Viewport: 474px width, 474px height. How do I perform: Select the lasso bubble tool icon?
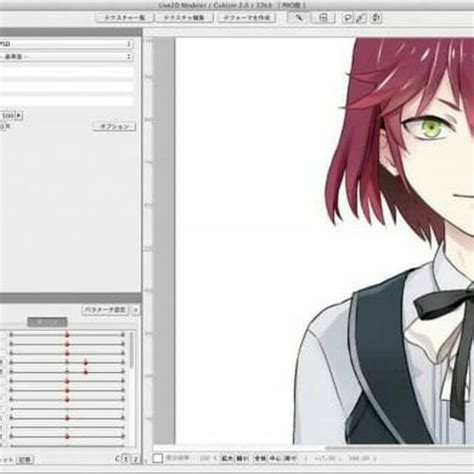pos(347,18)
